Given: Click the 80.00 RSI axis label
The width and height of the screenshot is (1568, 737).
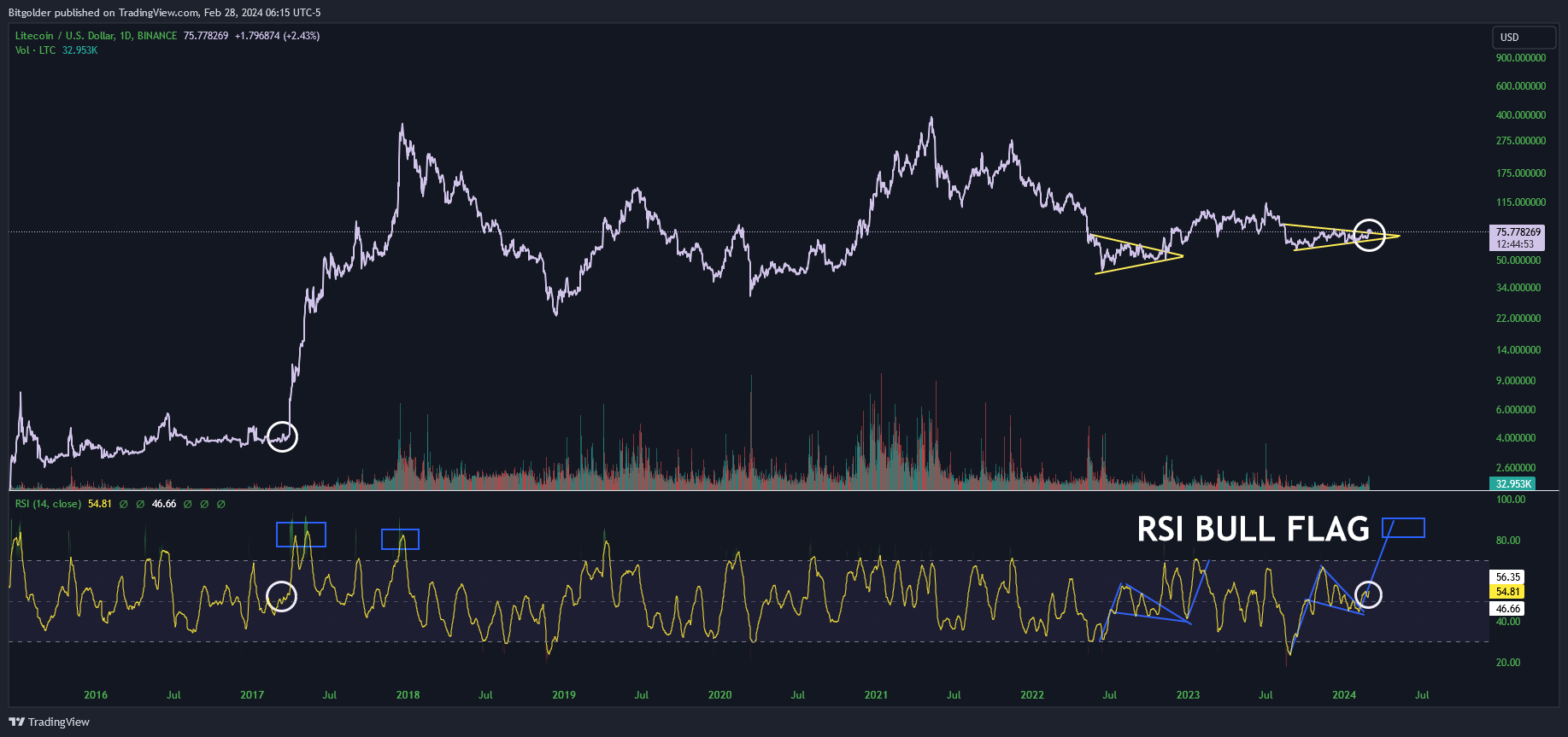Looking at the screenshot, I should point(1508,541).
